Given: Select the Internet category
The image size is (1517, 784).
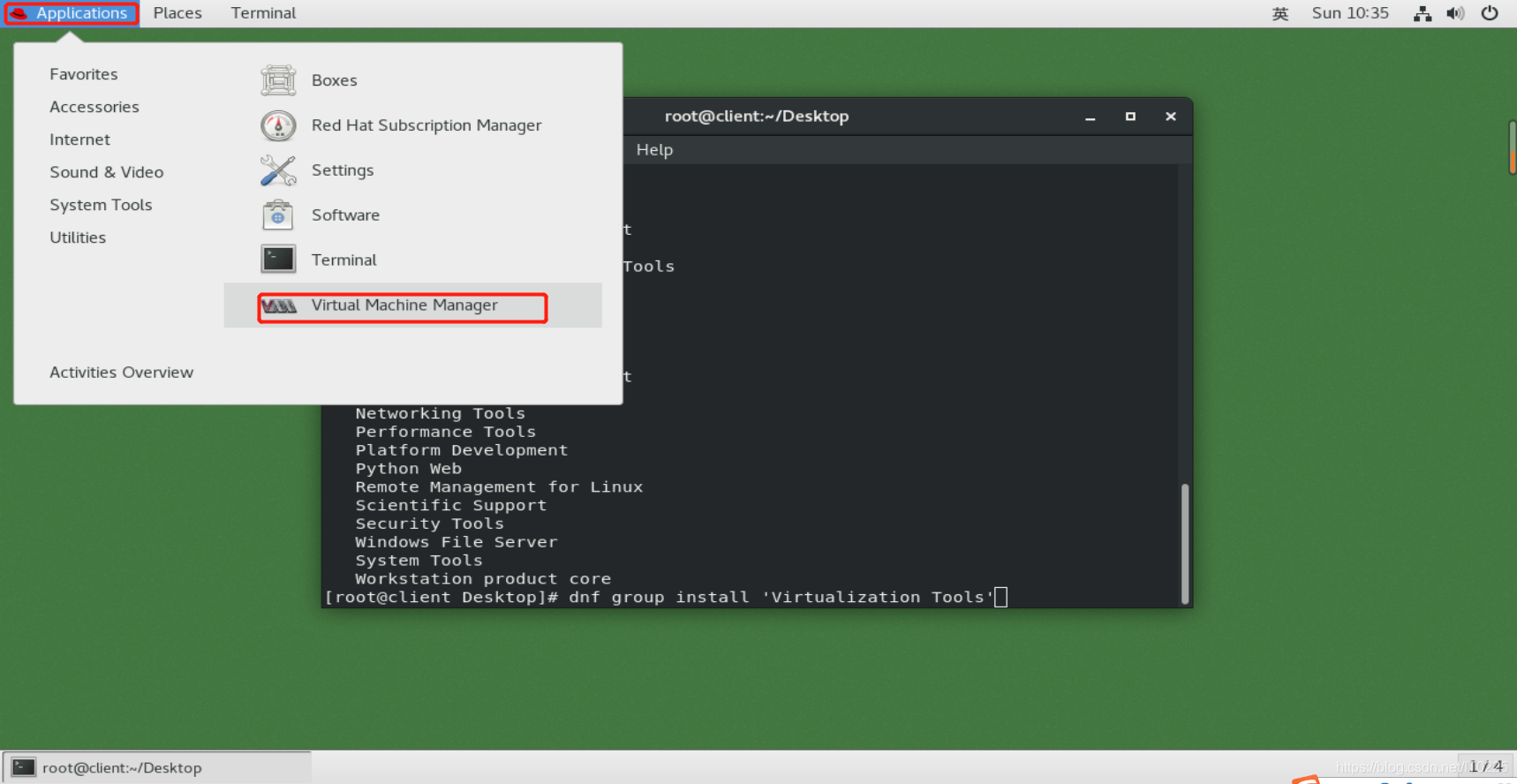Looking at the screenshot, I should pos(79,139).
